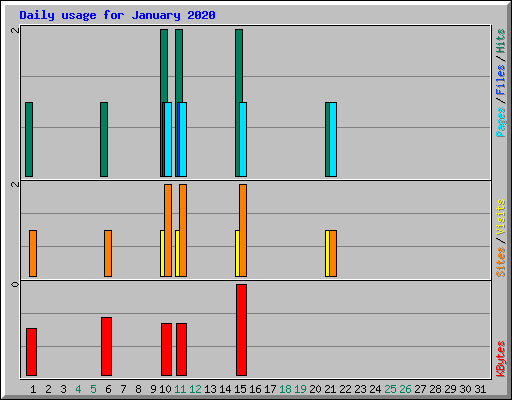Click day label 1 on the x-axis
Viewport: 512px width, 400px height.
33,389
